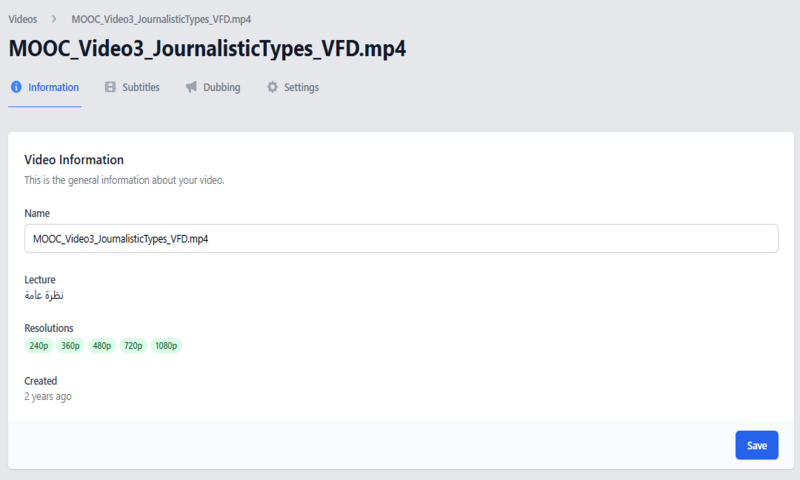
Task: Click the '2 years ago' created value
Action: (x=48, y=396)
